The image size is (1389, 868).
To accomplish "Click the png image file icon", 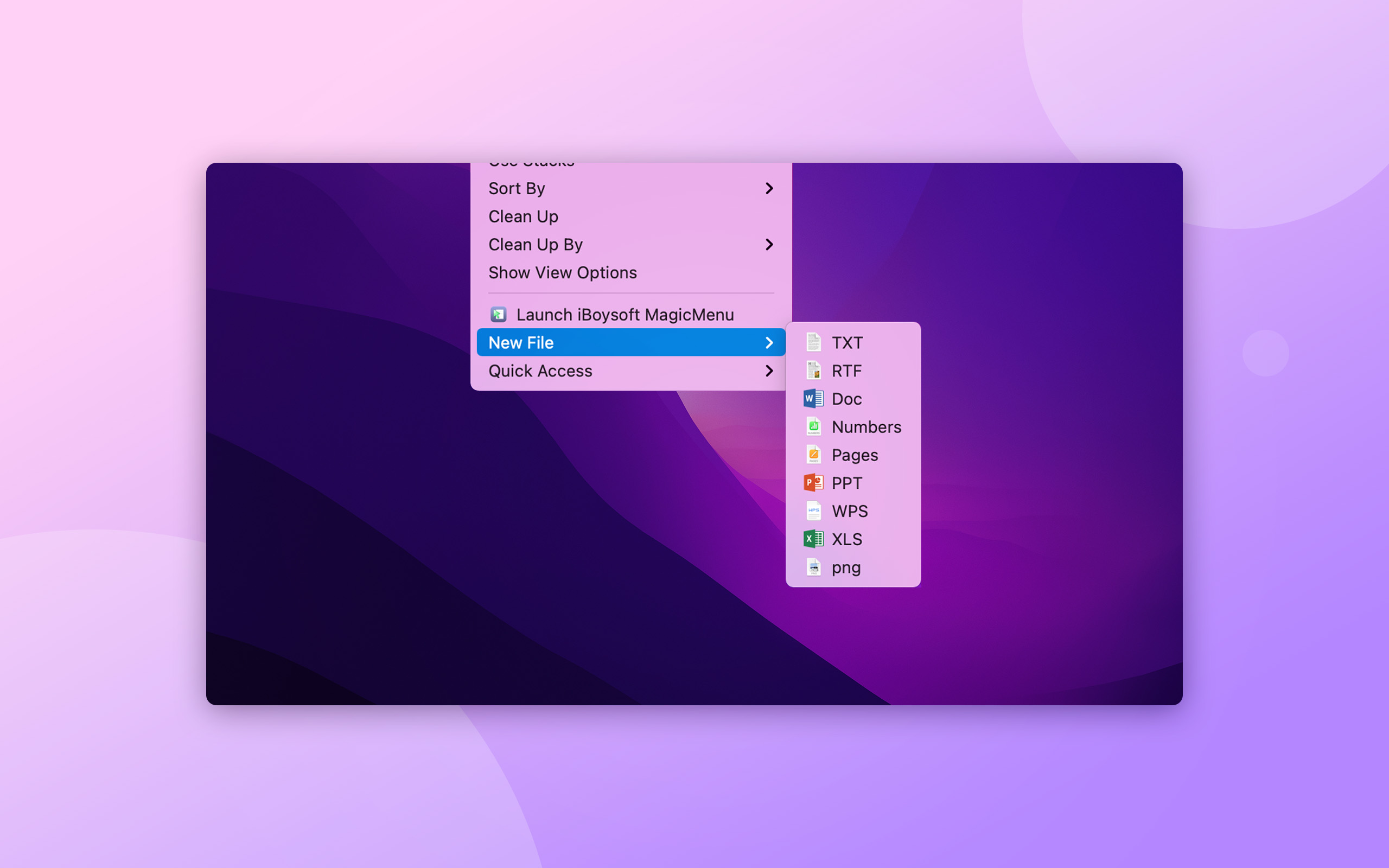I will (813, 567).
